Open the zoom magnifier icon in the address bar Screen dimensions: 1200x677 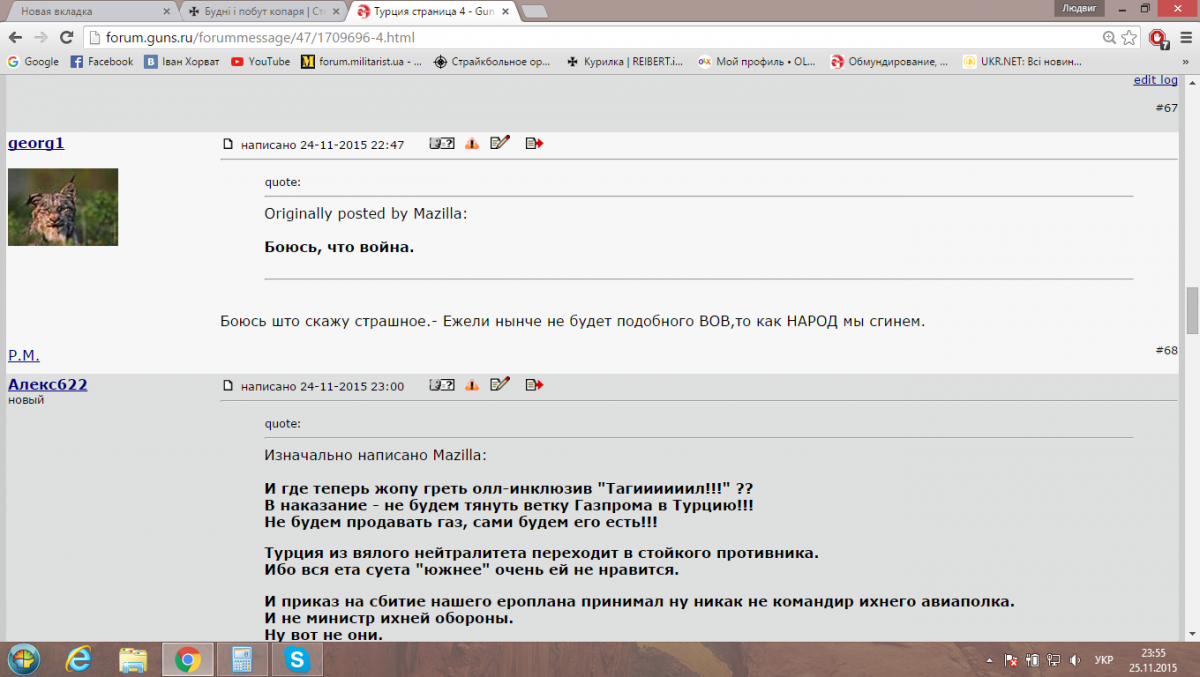(x=1109, y=38)
